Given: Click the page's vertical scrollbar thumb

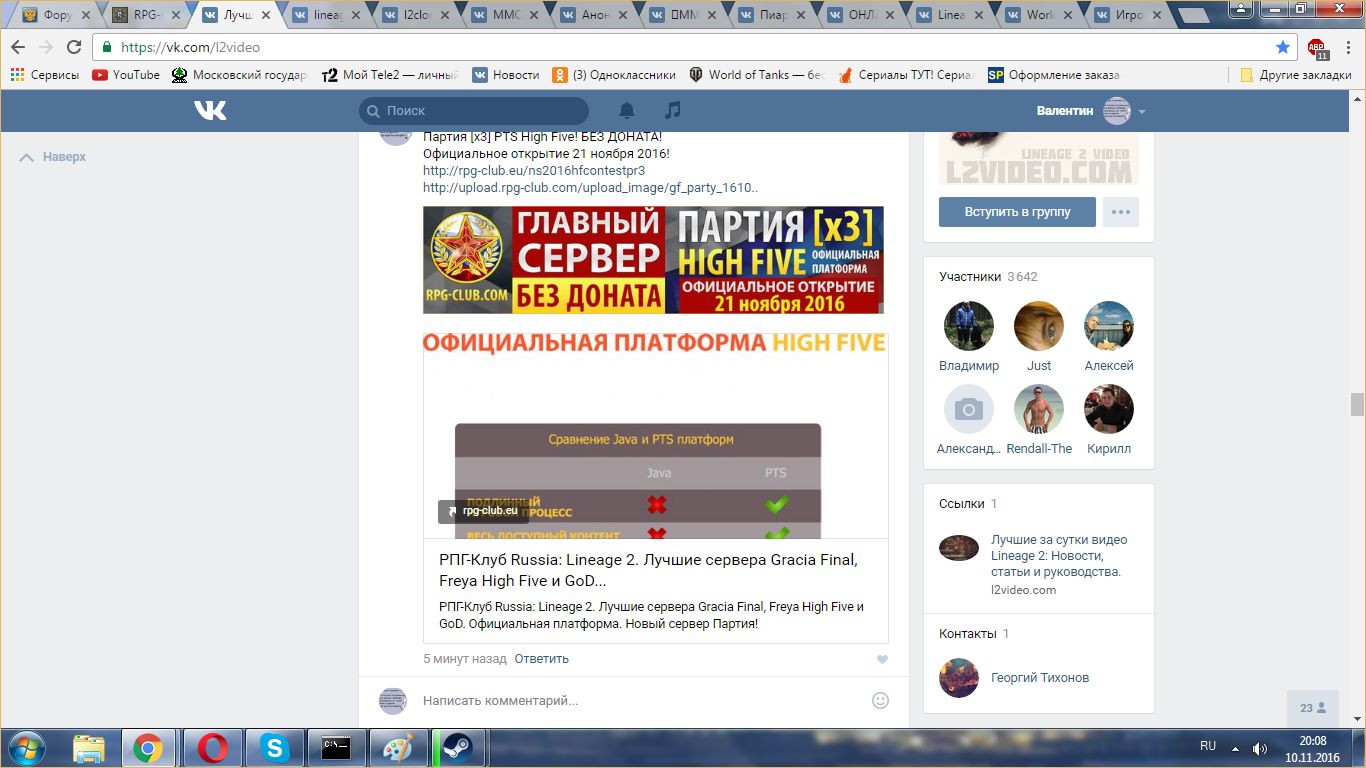Looking at the screenshot, I should click(1357, 404).
